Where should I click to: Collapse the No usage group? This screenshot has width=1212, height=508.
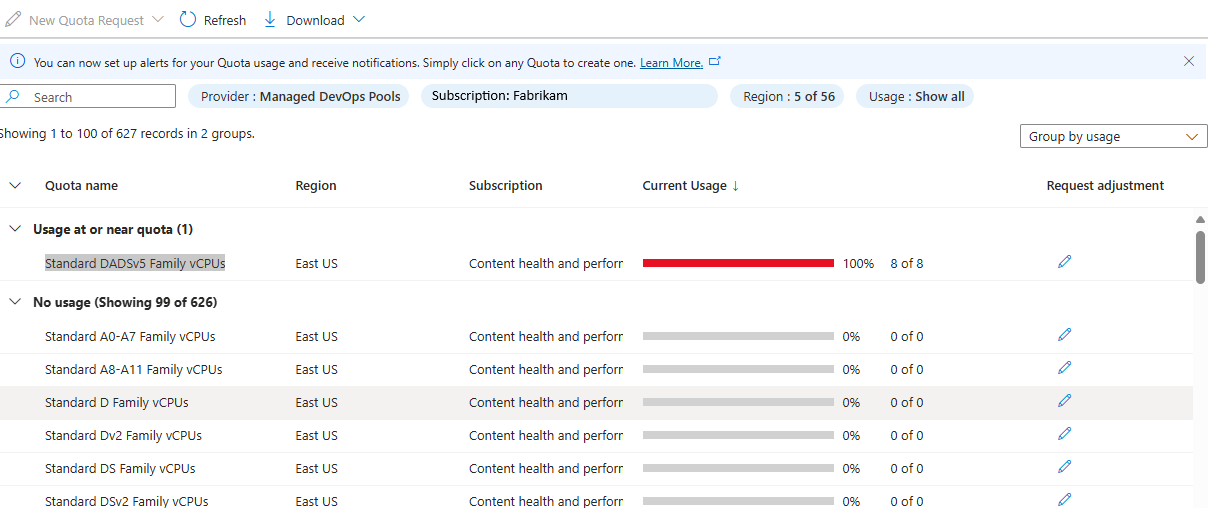coord(14,302)
